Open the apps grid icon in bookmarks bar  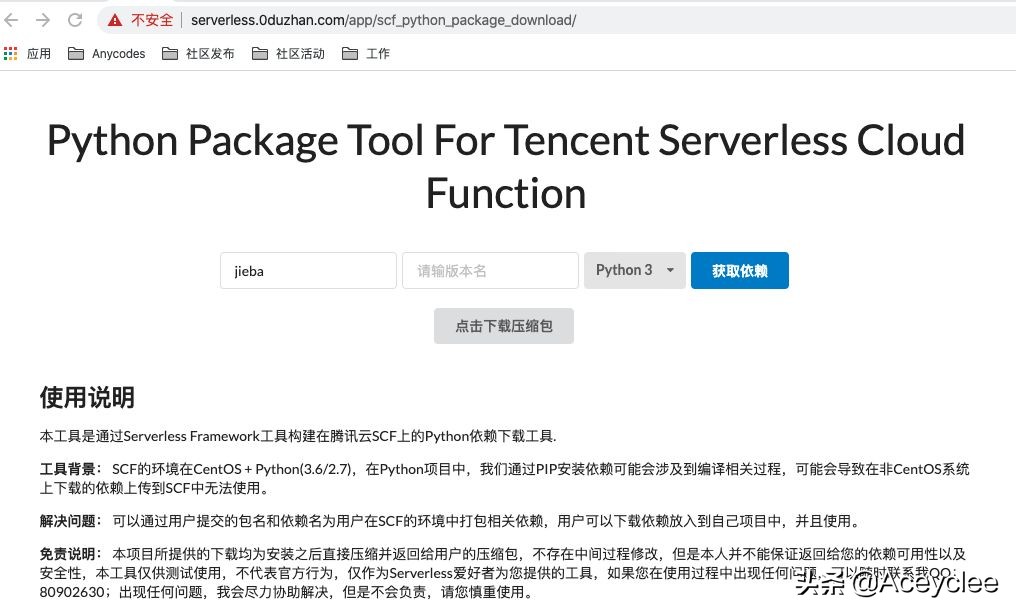coord(10,54)
